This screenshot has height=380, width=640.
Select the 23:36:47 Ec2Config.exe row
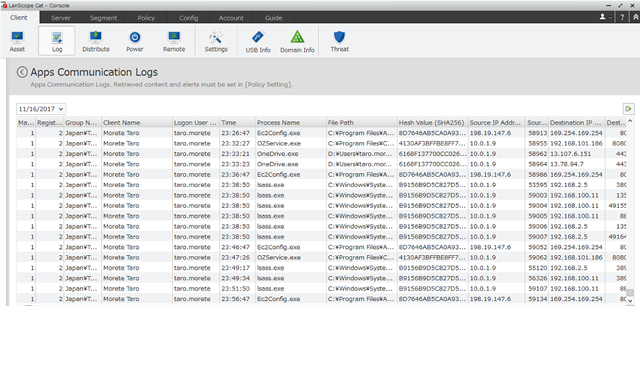coord(321,174)
